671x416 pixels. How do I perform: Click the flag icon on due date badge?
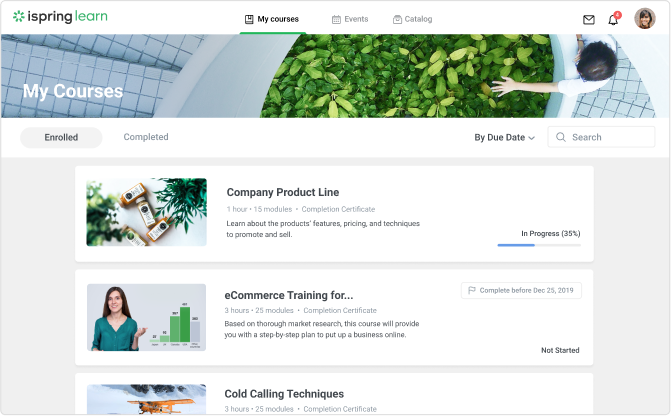[x=472, y=290]
